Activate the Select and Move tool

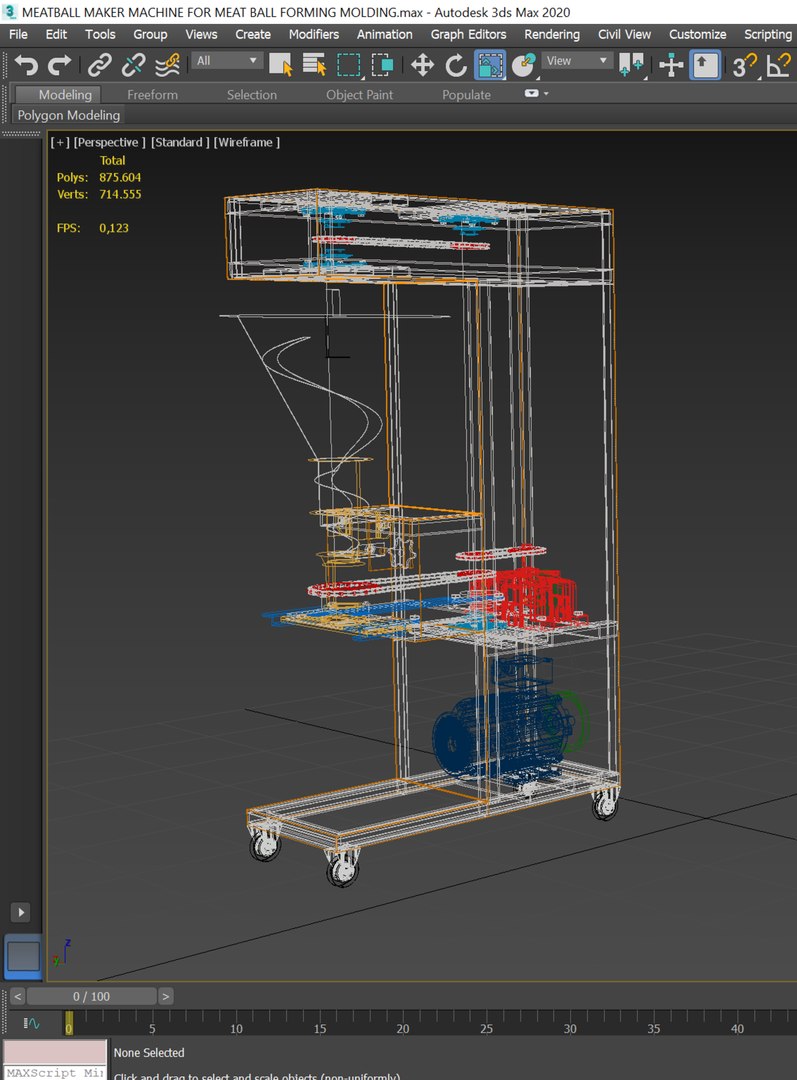pos(422,65)
